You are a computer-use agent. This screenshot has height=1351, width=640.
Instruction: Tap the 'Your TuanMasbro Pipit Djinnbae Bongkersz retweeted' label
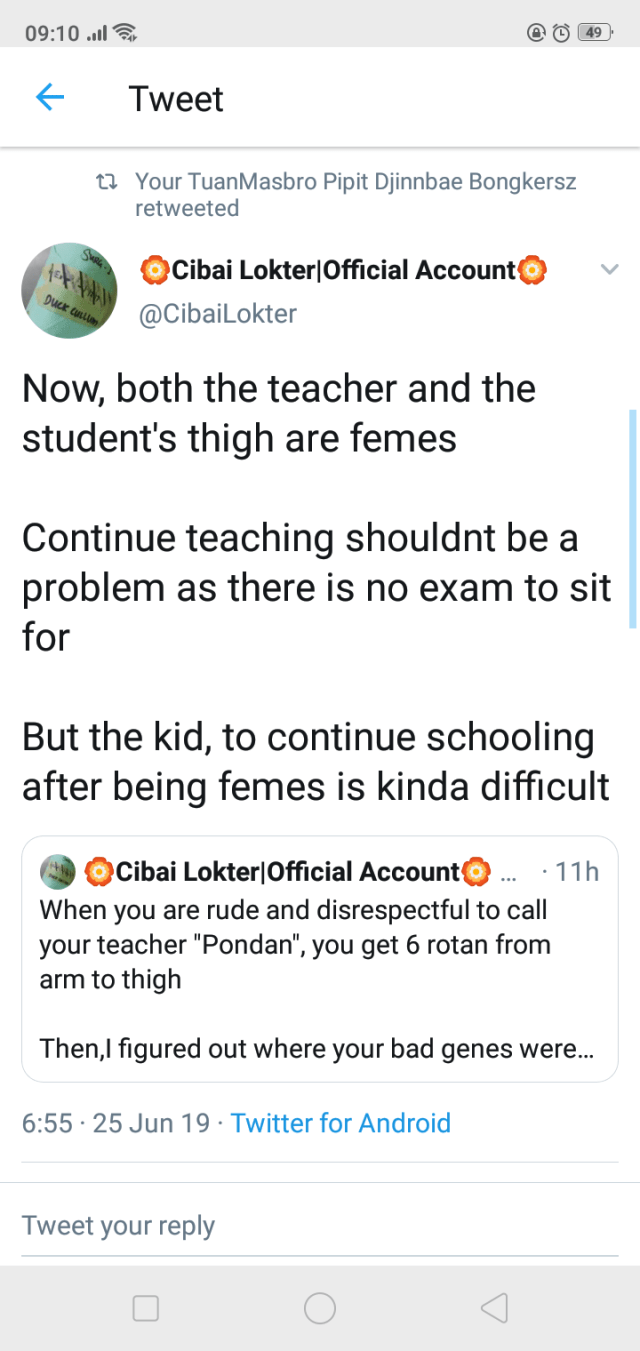pos(355,195)
